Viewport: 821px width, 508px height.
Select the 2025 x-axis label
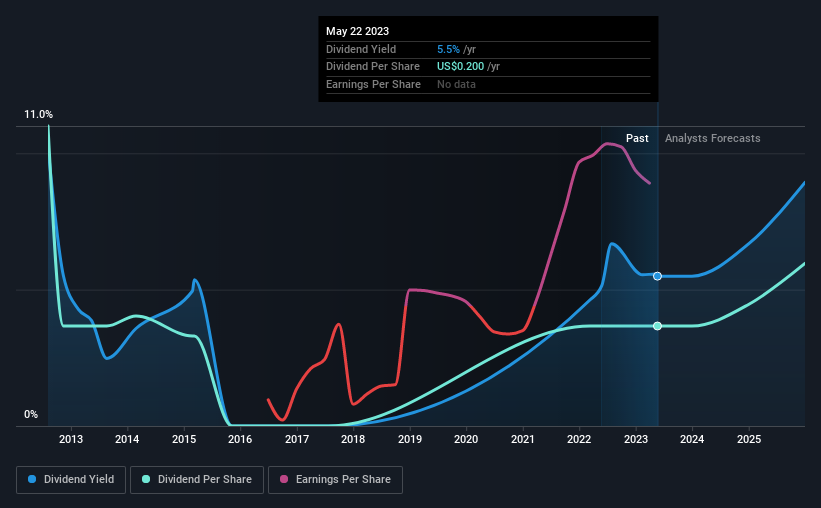pyautogui.click(x=749, y=439)
